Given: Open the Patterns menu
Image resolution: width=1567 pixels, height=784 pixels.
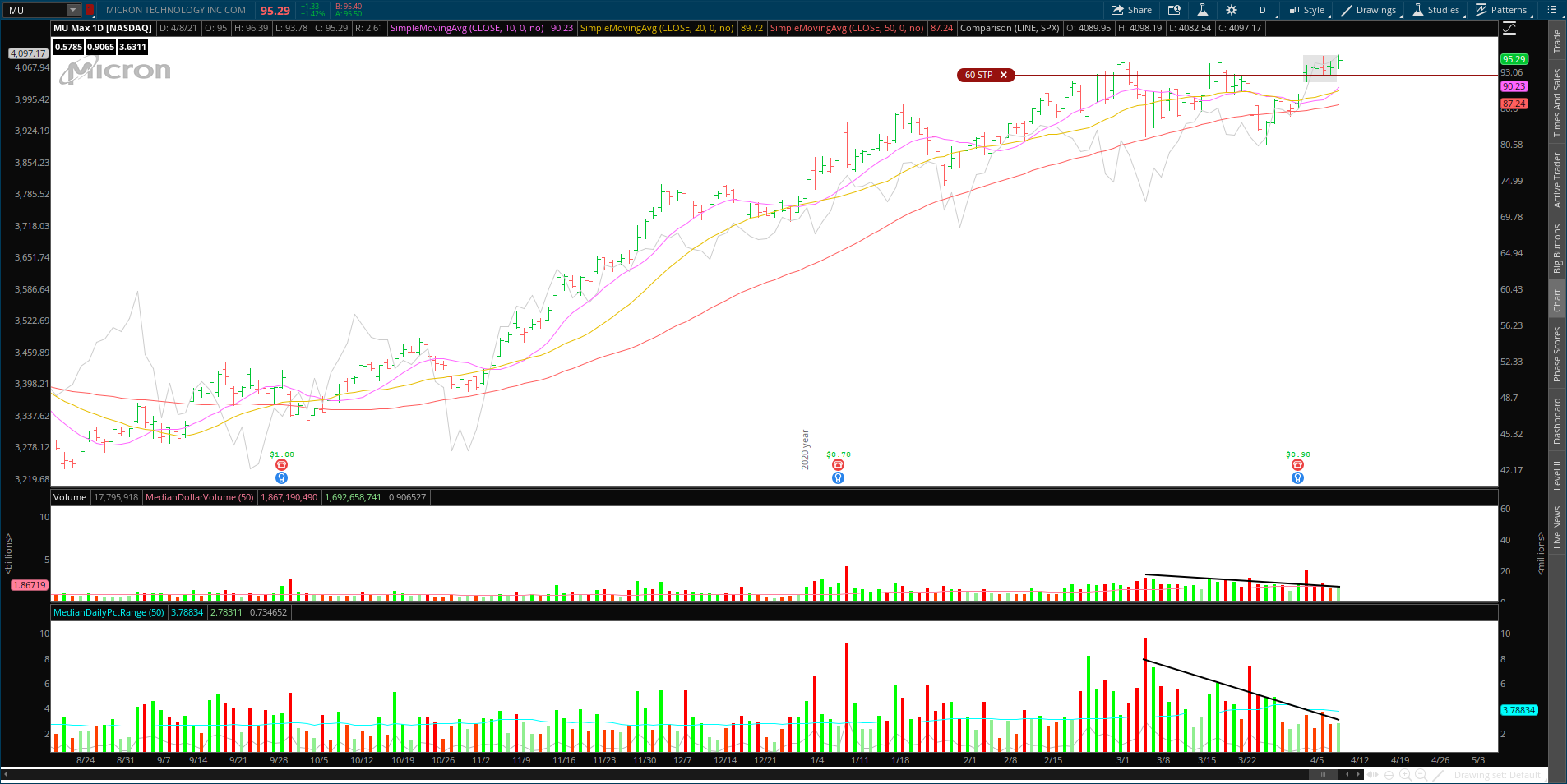Looking at the screenshot, I should (1501, 10).
